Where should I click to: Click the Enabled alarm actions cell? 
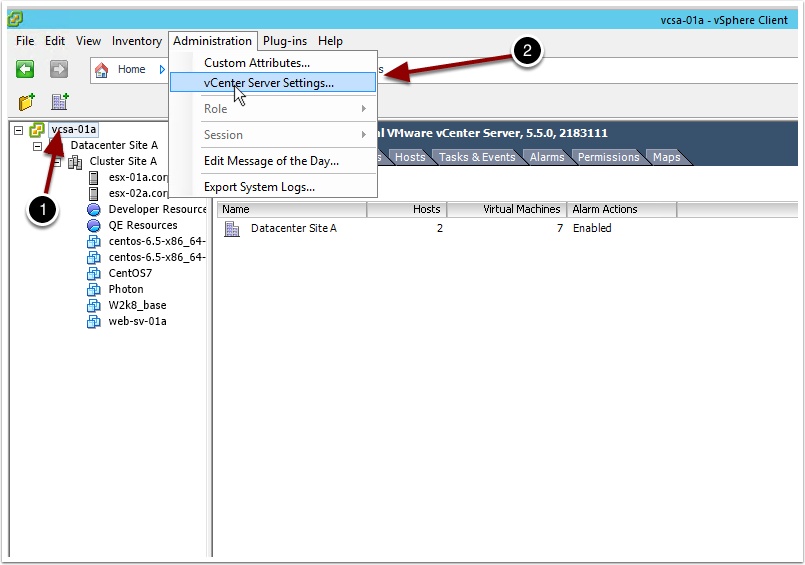pyautogui.click(x=592, y=228)
